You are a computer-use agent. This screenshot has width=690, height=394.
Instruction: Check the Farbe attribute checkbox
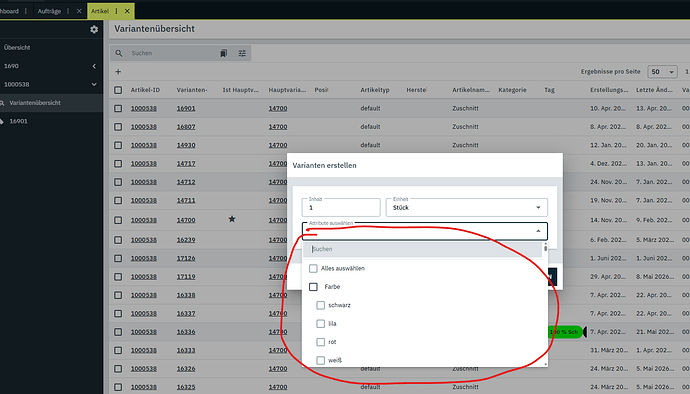pos(313,287)
